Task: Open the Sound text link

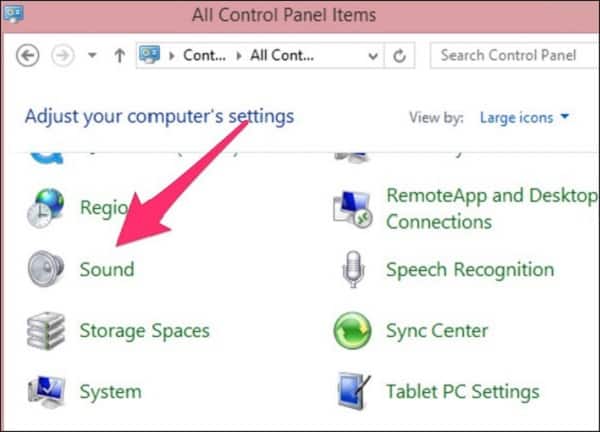Action: pos(107,269)
